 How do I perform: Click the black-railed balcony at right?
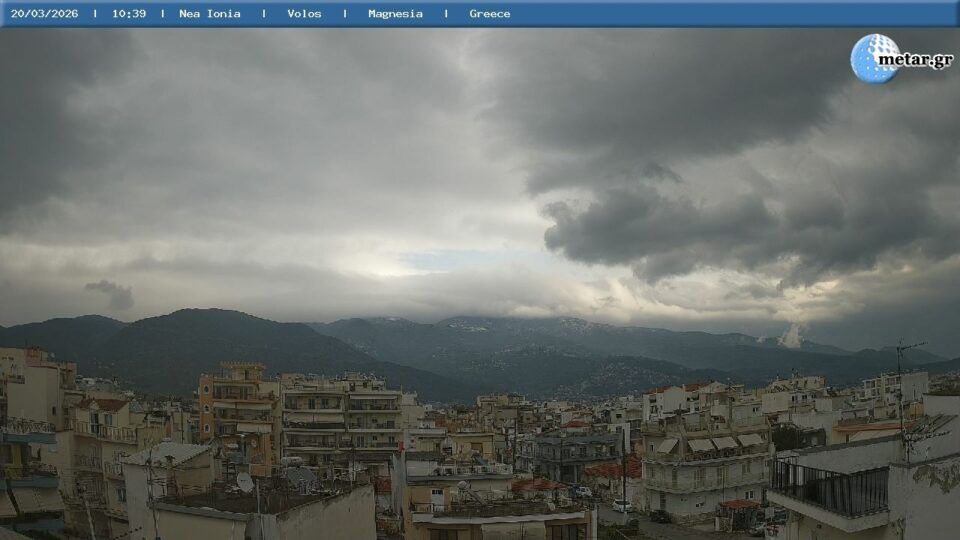point(830,488)
